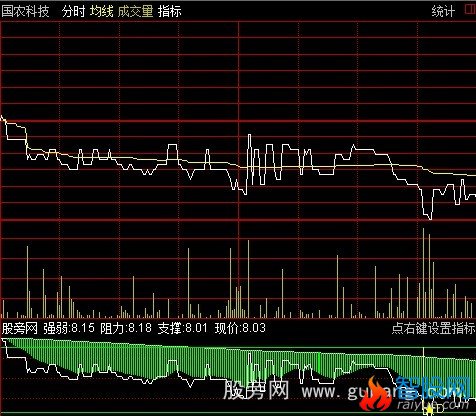476x416 pixels.
Task: Switch to the 分时 view
Action: click(x=74, y=11)
